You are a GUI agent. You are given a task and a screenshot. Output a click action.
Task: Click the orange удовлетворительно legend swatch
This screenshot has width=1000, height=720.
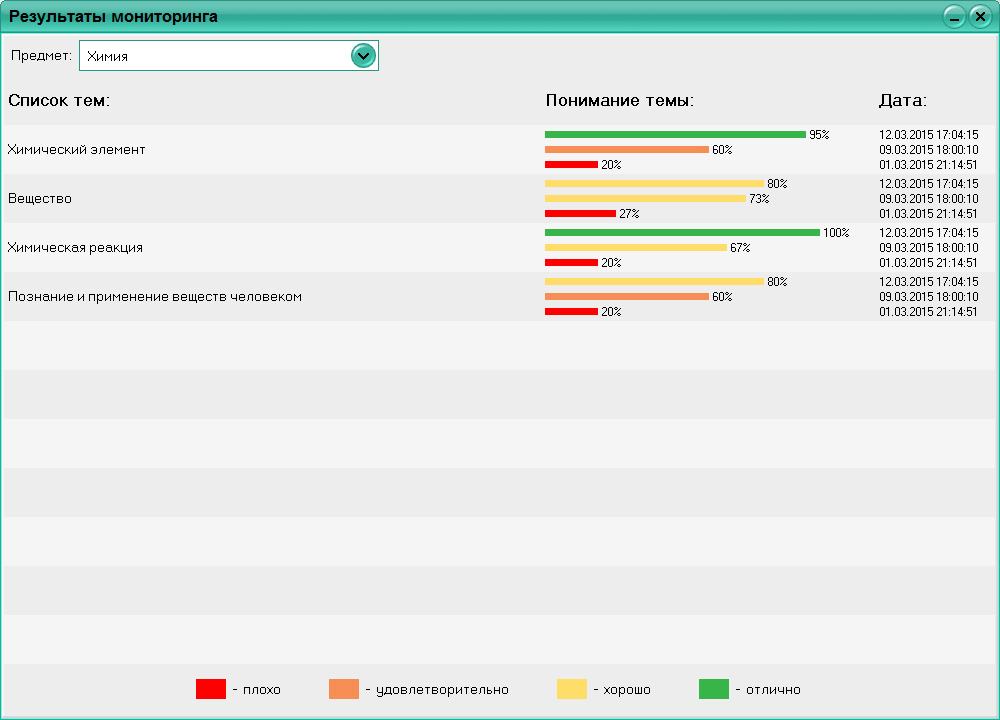(344, 689)
